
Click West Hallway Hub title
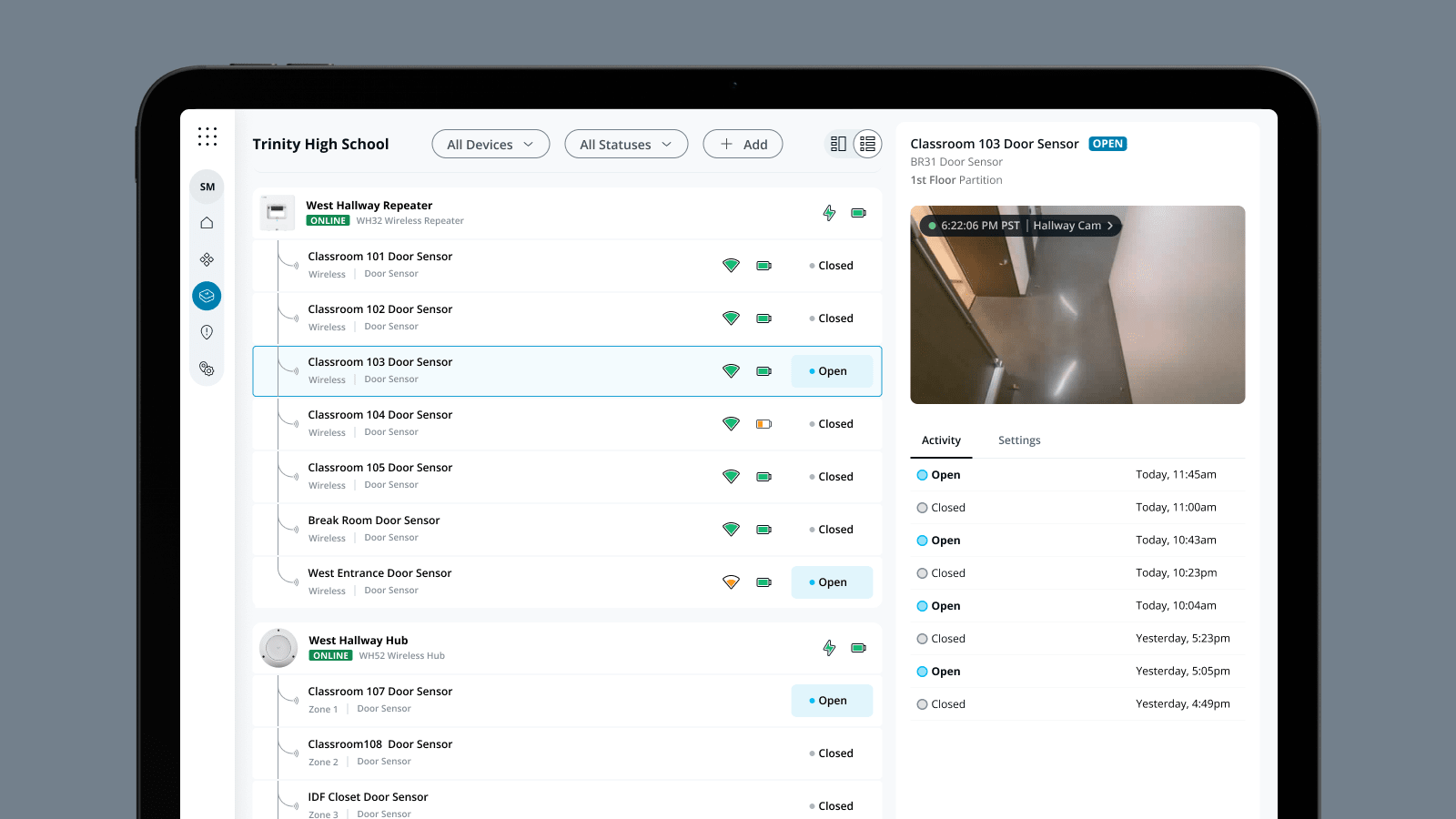point(359,641)
